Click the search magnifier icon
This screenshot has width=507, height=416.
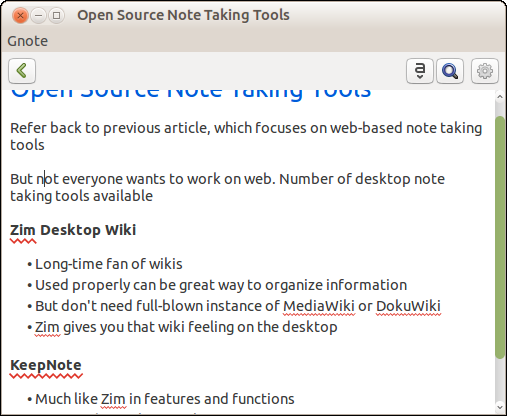click(450, 71)
